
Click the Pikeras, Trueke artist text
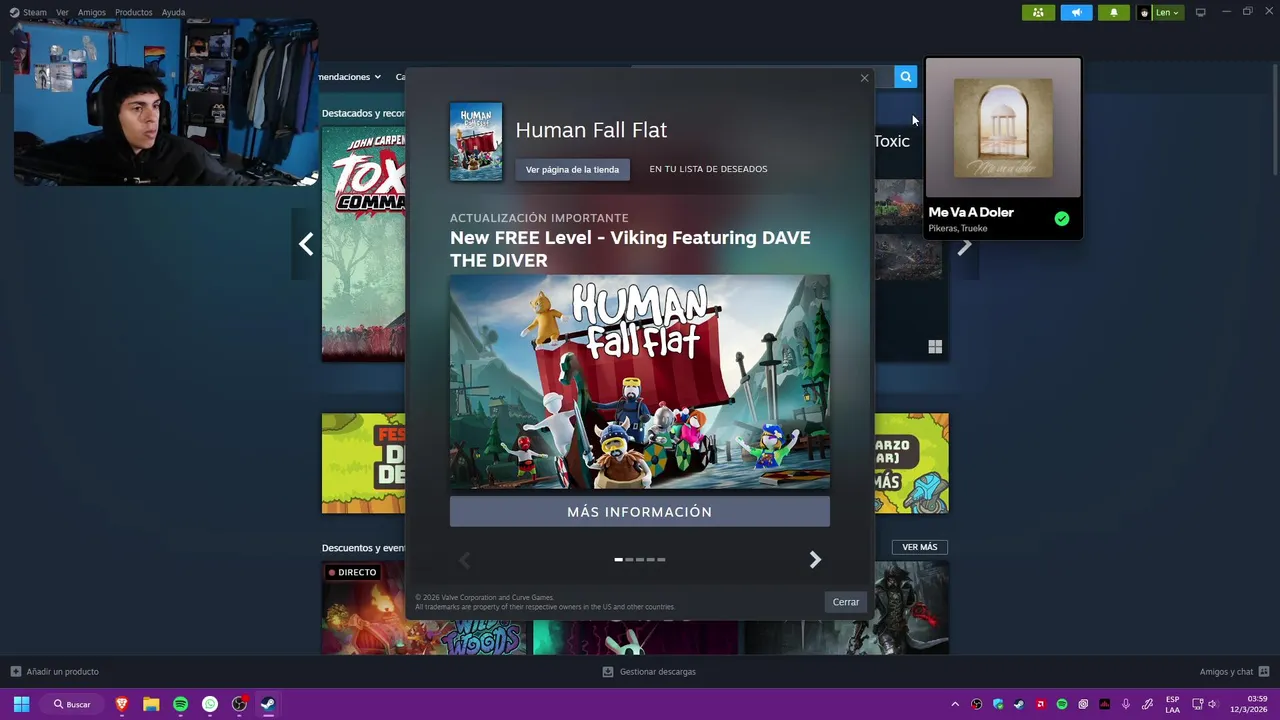pos(958,228)
